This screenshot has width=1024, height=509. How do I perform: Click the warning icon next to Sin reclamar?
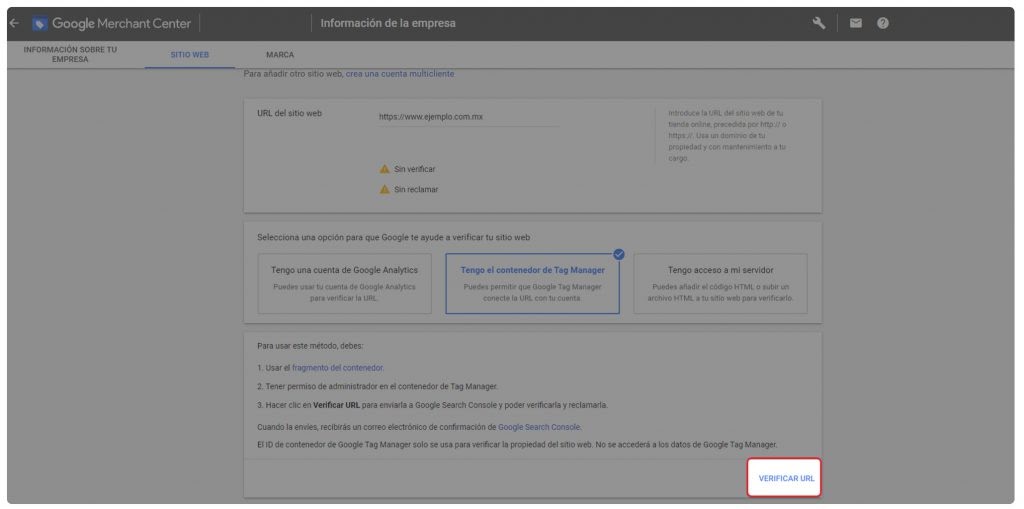click(x=385, y=189)
